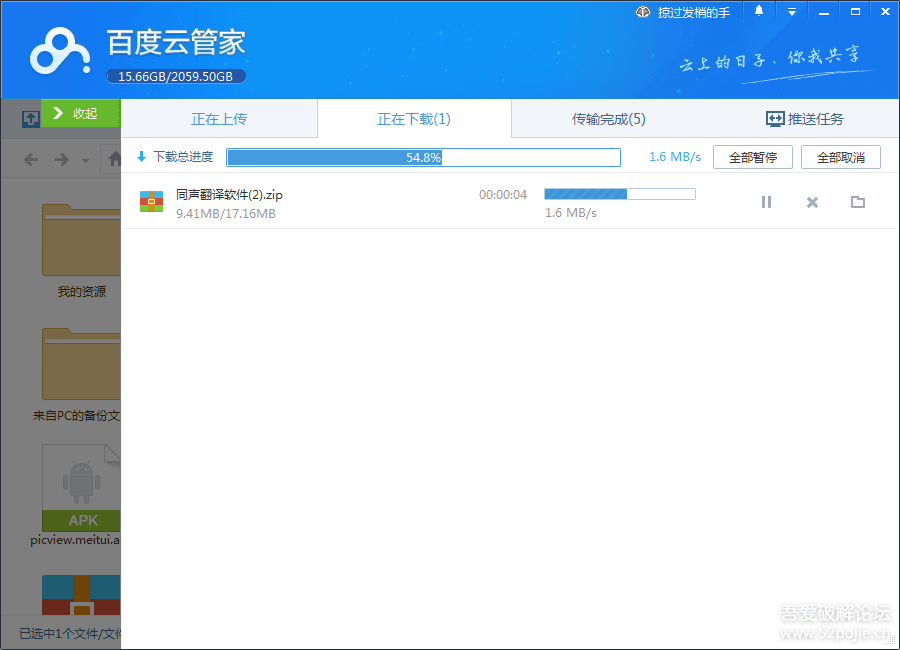This screenshot has height=650, width=900.
Task: Click the remaining time 00:00:04
Action: tap(503, 195)
